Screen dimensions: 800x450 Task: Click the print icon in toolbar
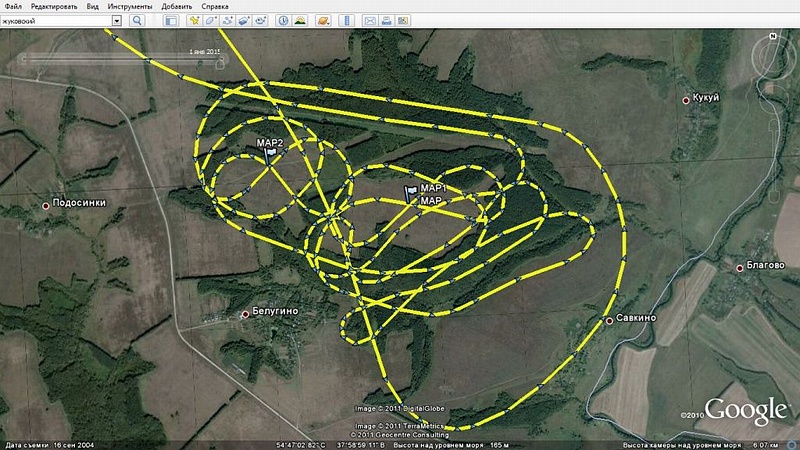386,20
